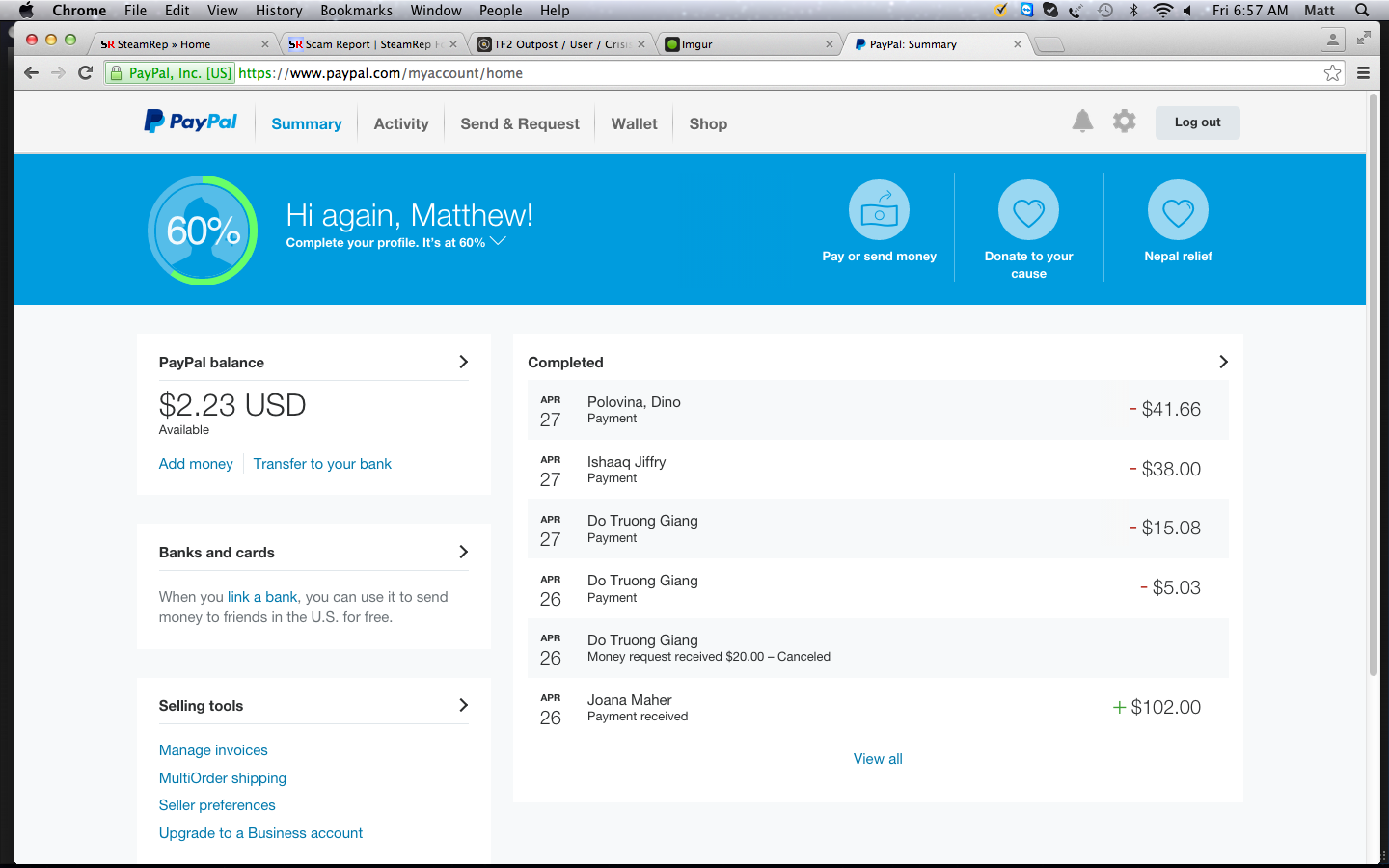Reload the page with the refresh icon
Viewport: 1389px width, 868px height.
(x=85, y=73)
